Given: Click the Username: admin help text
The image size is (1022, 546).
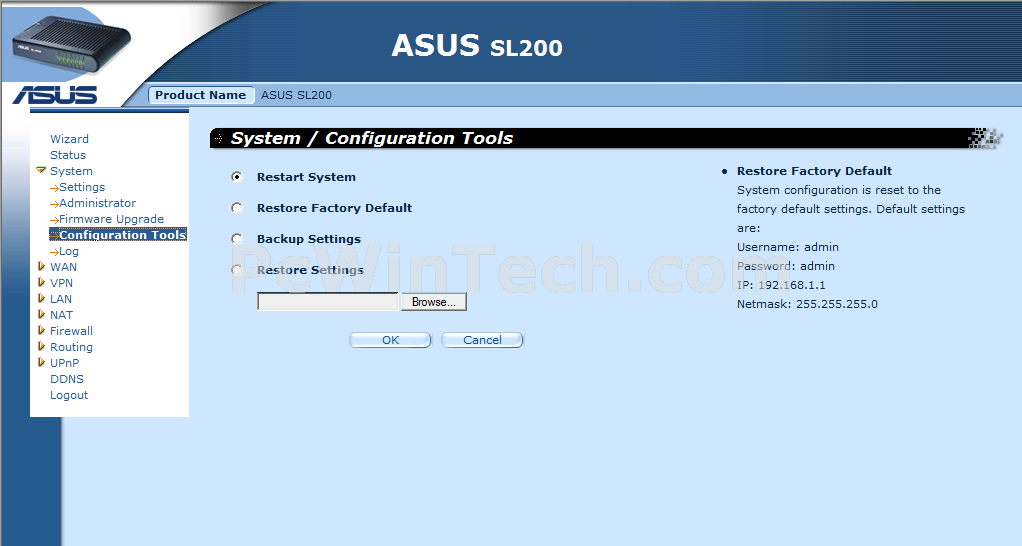Looking at the screenshot, I should pos(787,247).
